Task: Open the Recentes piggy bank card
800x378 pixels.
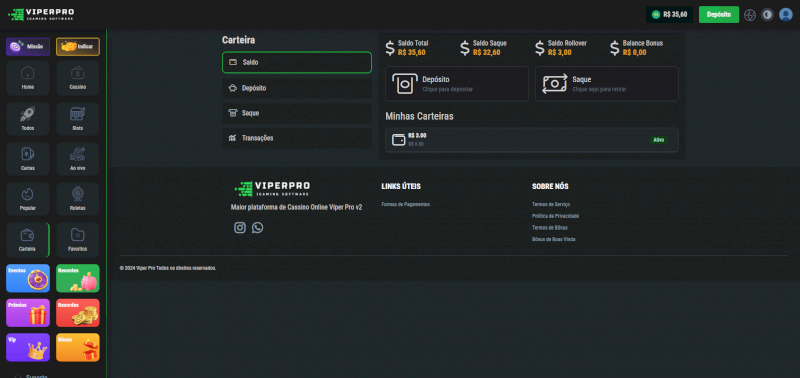Action: point(78,278)
